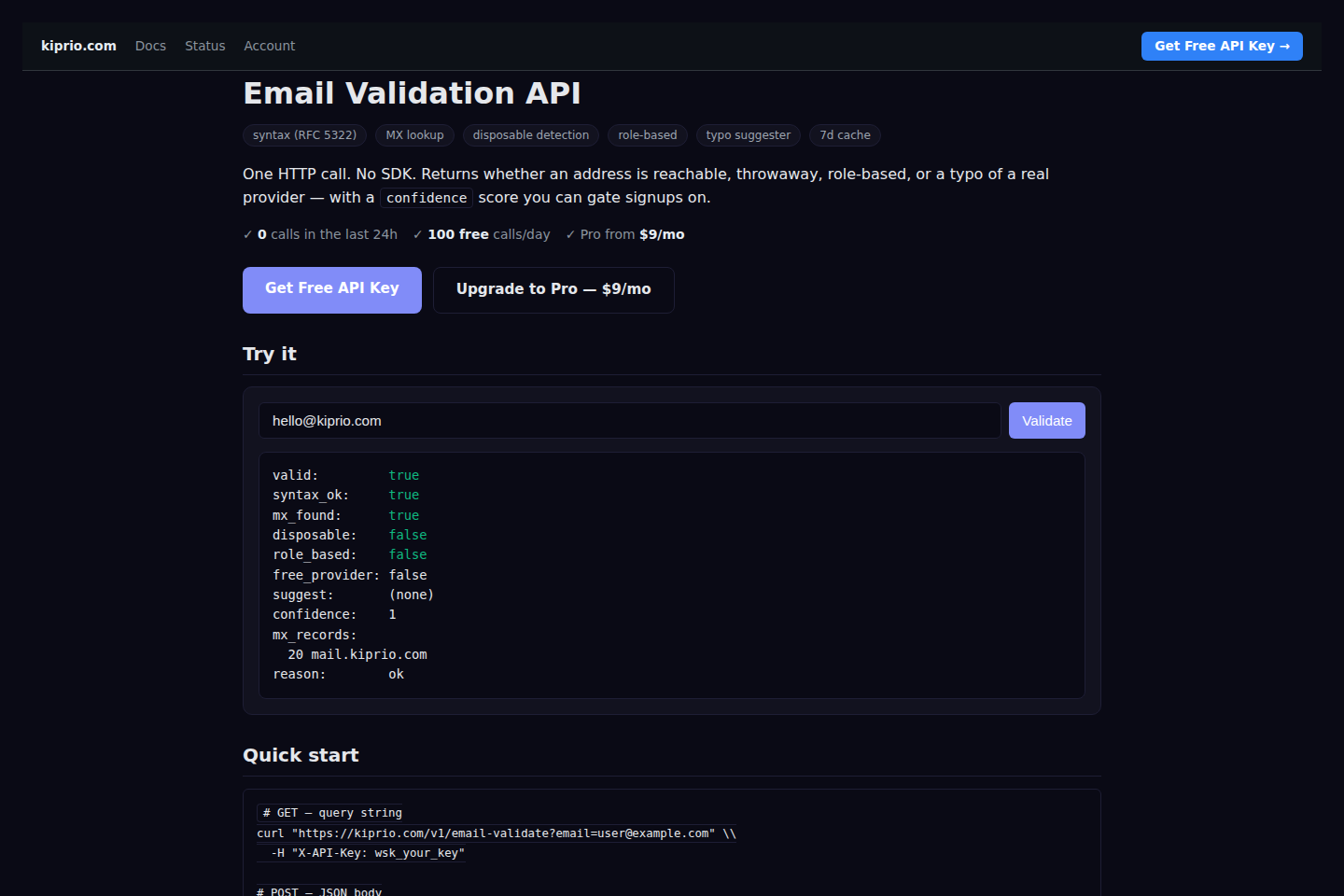Click the valid: true result line
The width and height of the screenshot is (1344, 896).
(346, 475)
